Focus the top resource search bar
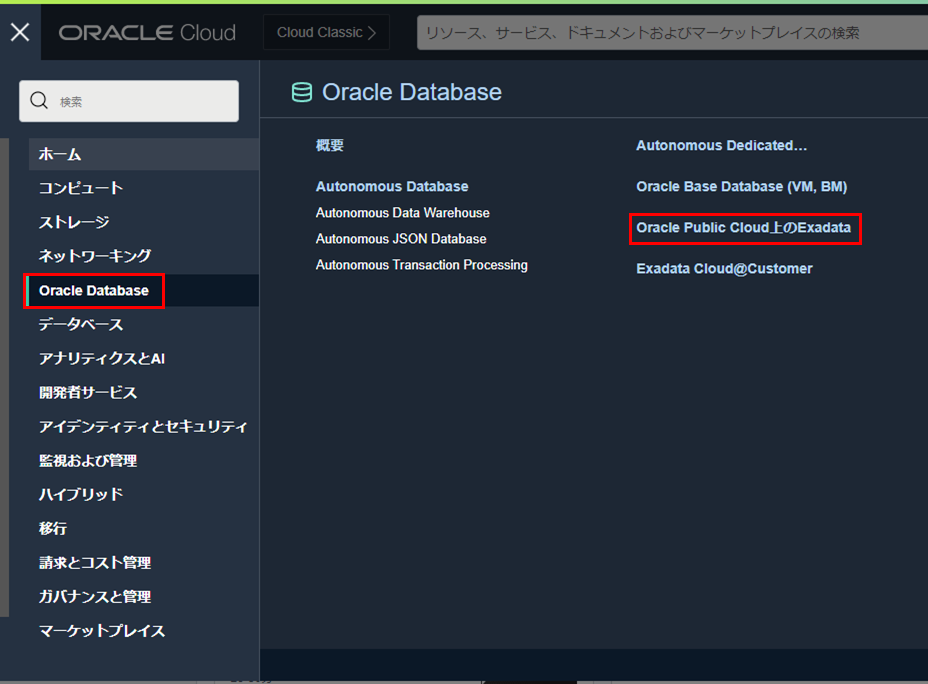The height and width of the screenshot is (684, 928). 670,33
